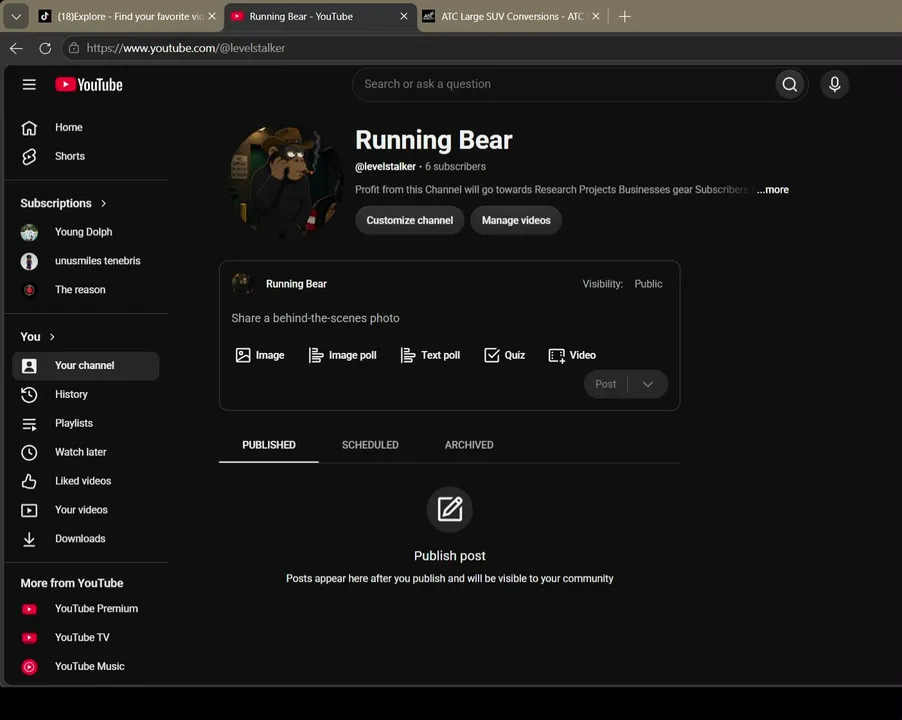Click the Post button

[605, 384]
